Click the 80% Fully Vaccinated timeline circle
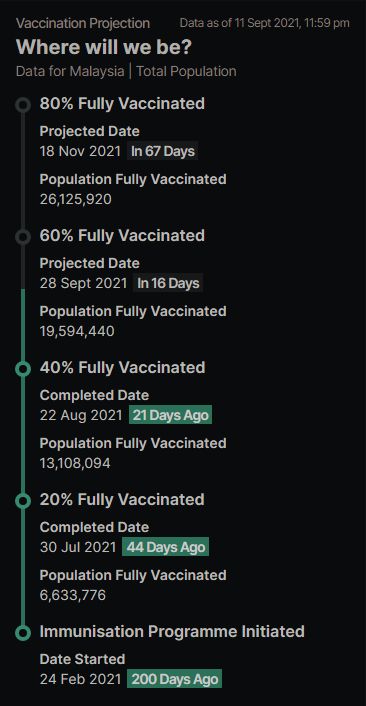Screen dimensions: 366x706 click(23, 105)
